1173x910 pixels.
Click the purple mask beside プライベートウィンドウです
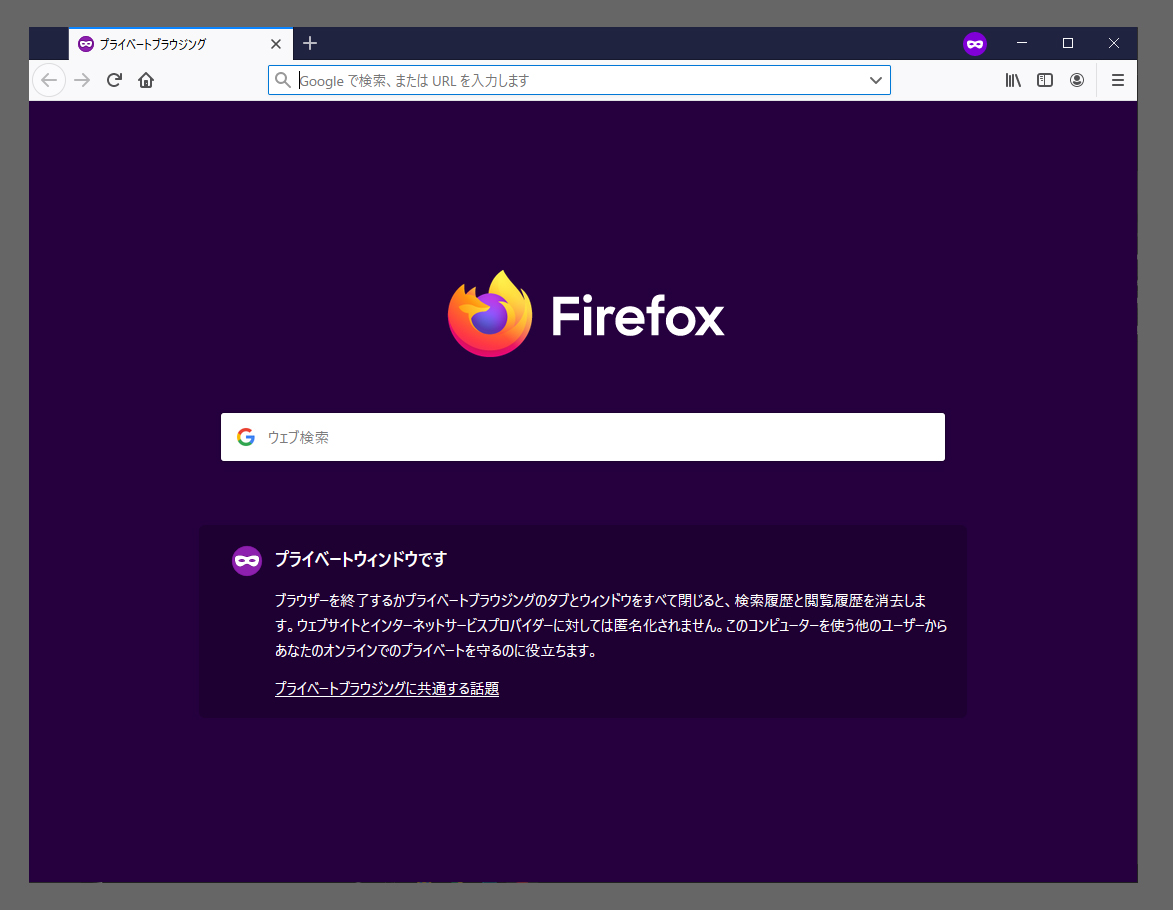tap(247, 560)
